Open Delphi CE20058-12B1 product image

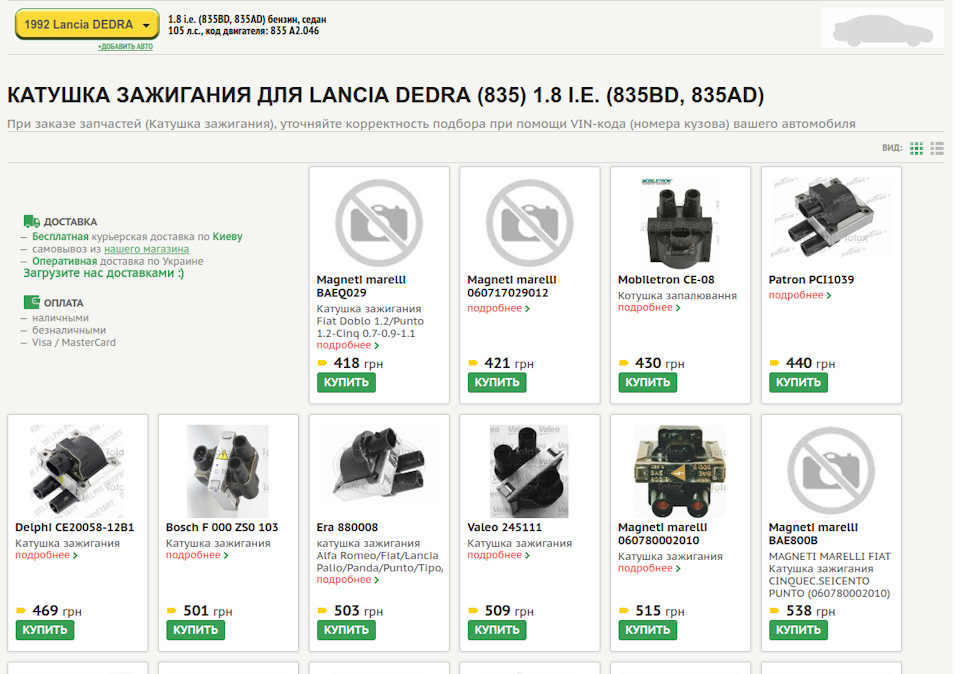pos(78,471)
